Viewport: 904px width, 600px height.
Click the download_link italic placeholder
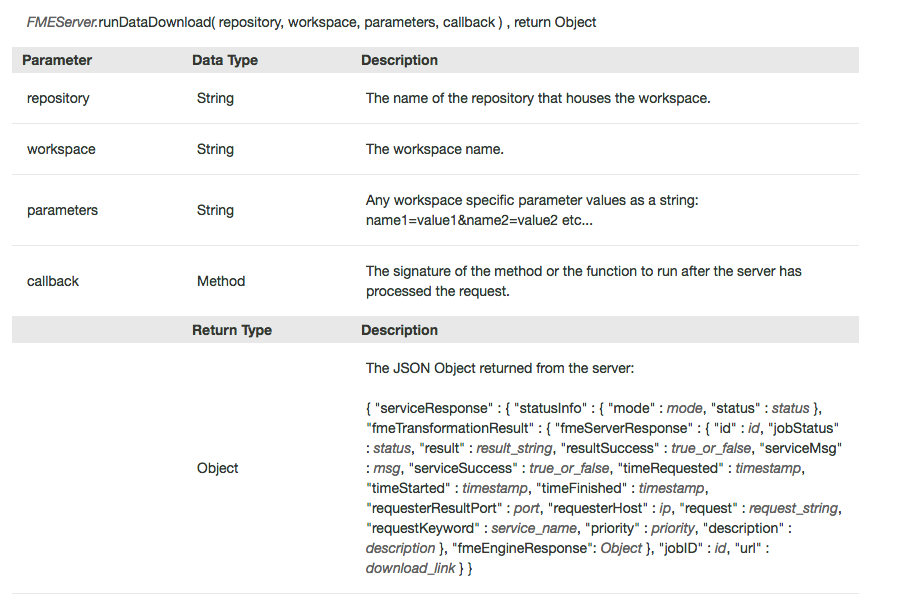410,568
